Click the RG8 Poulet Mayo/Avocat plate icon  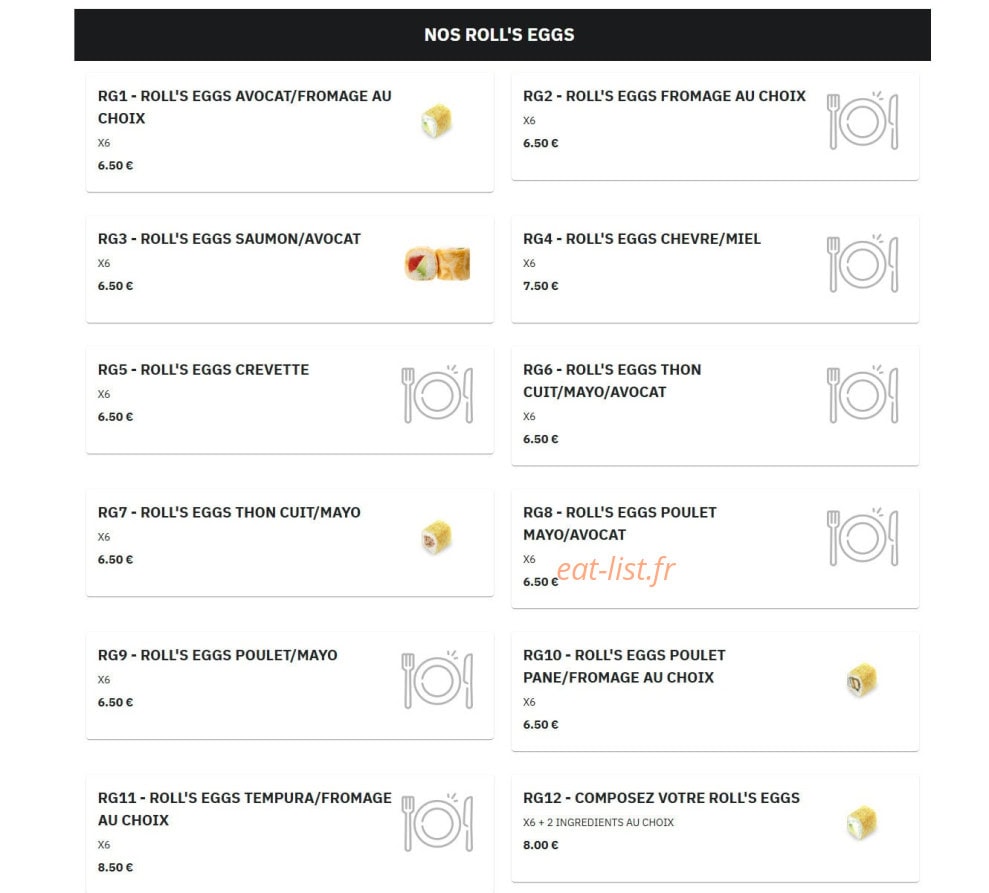tap(862, 537)
